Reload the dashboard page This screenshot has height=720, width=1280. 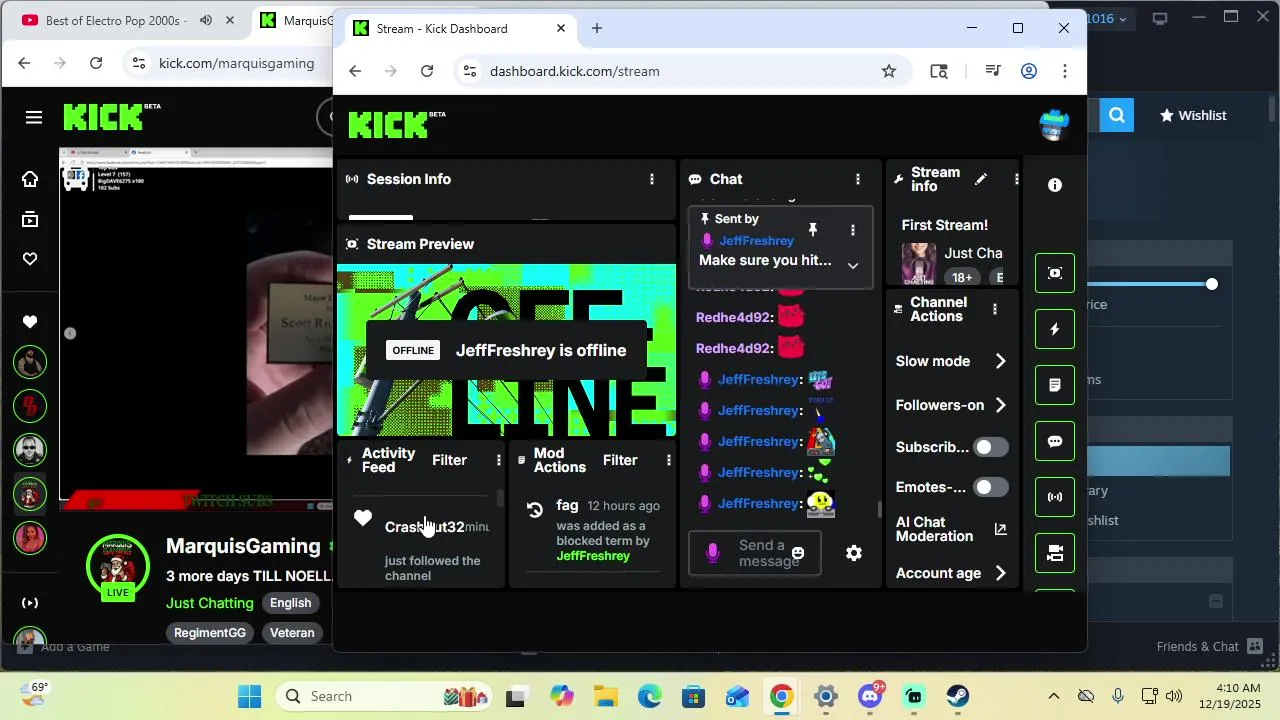pyautogui.click(x=427, y=71)
